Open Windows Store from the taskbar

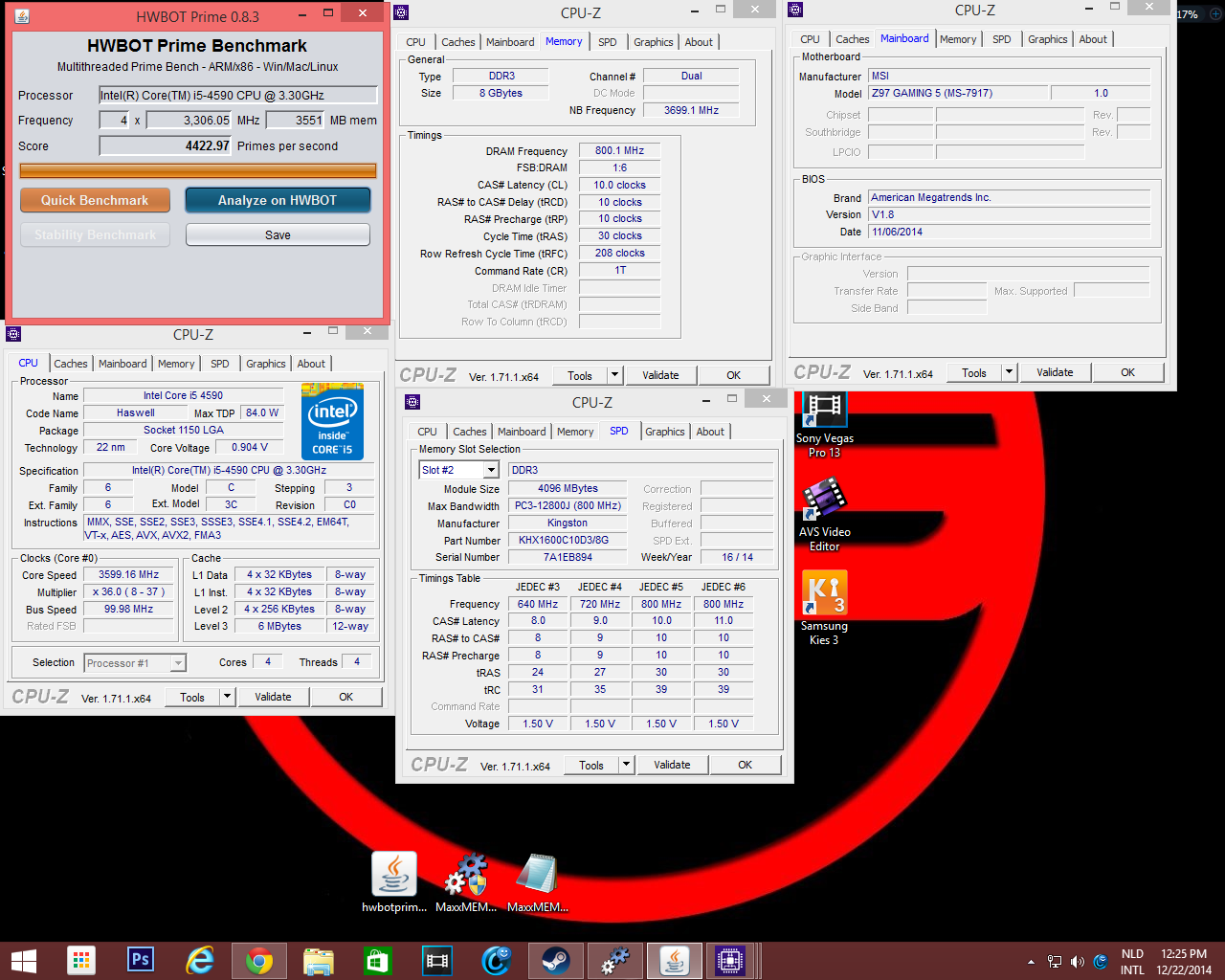click(377, 961)
